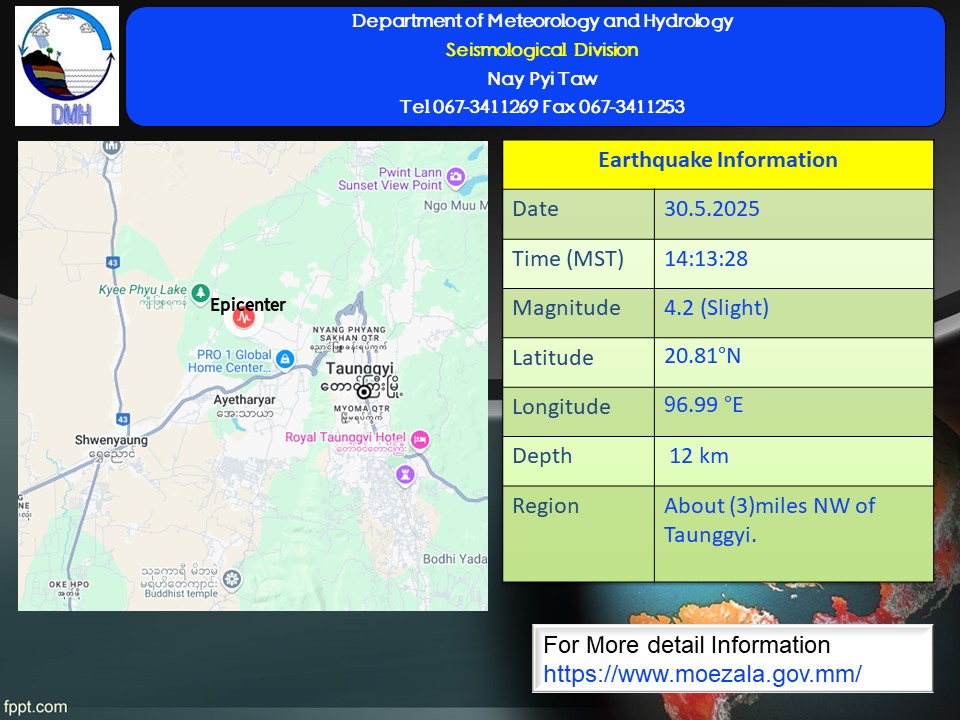This screenshot has width=960, height=720.
Task: Click the Seismological Division yellow heading
Action: point(541,50)
